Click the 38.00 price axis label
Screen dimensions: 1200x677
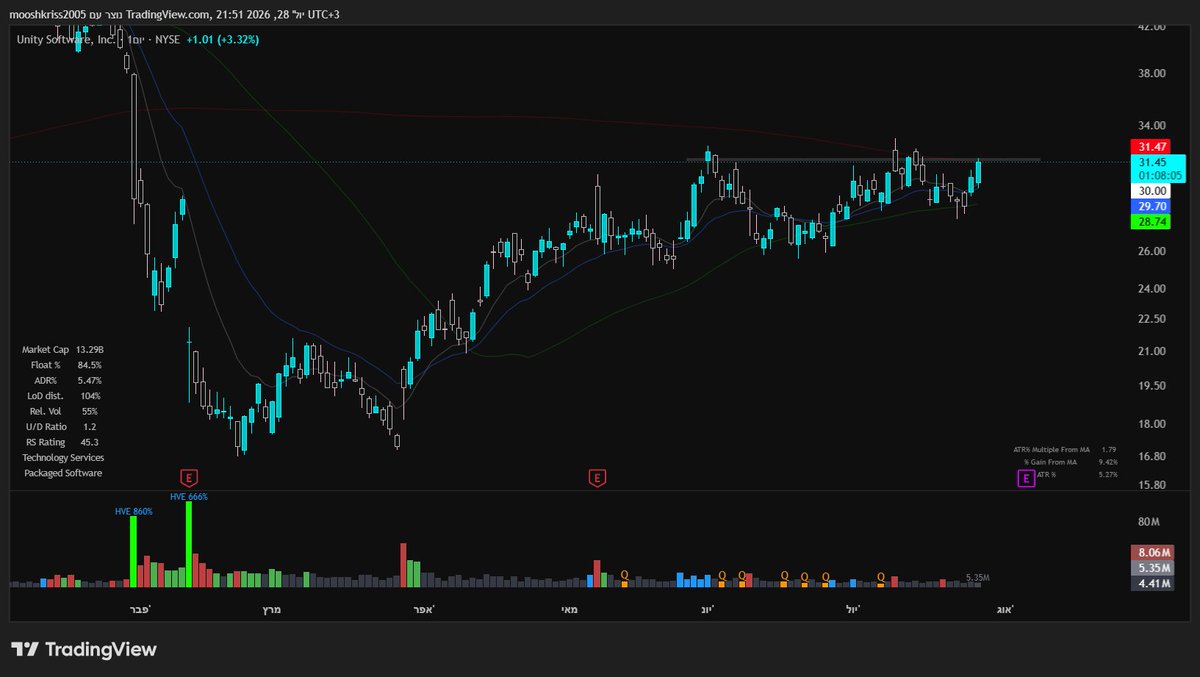point(1152,74)
